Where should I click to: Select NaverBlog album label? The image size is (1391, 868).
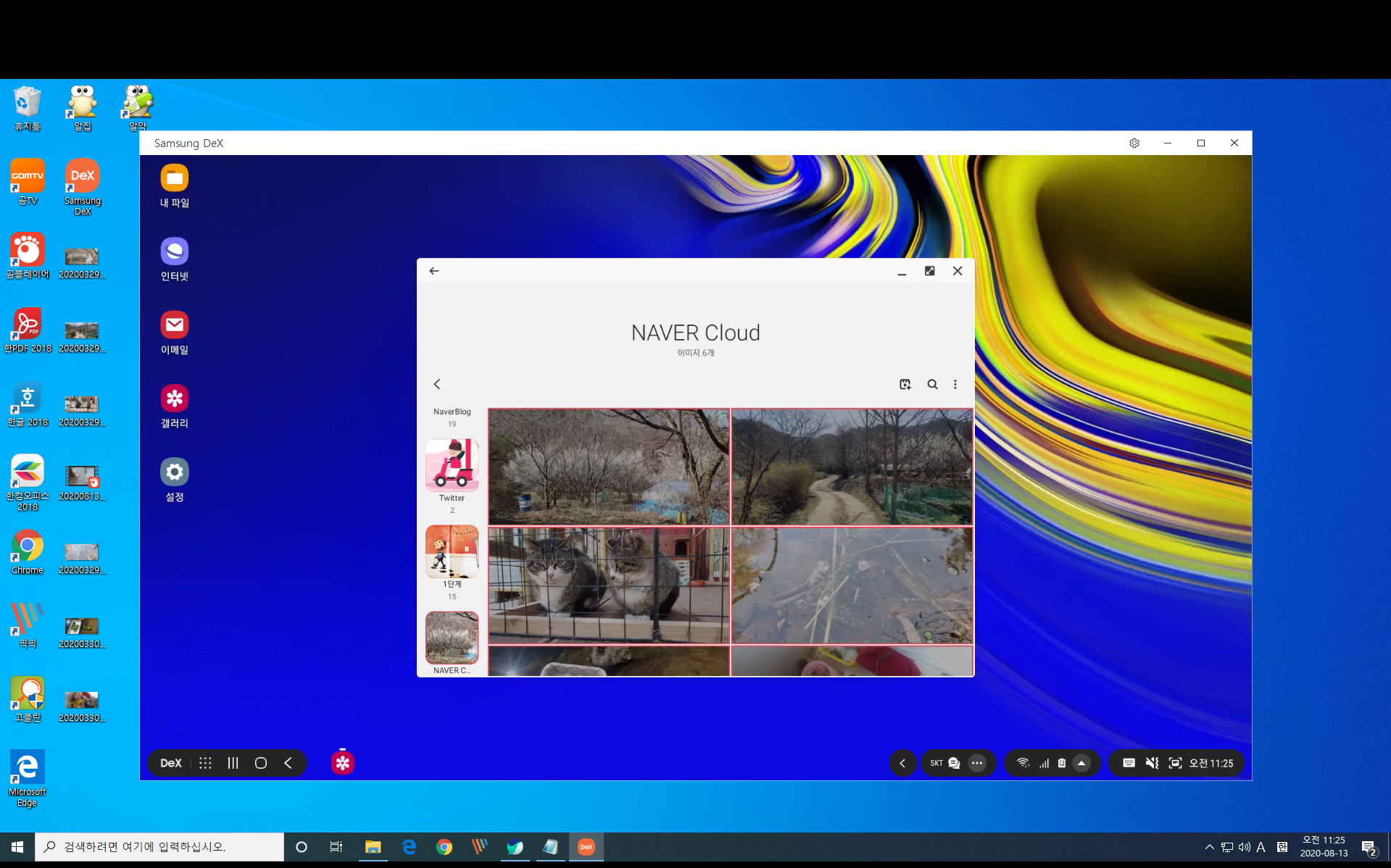[452, 412]
